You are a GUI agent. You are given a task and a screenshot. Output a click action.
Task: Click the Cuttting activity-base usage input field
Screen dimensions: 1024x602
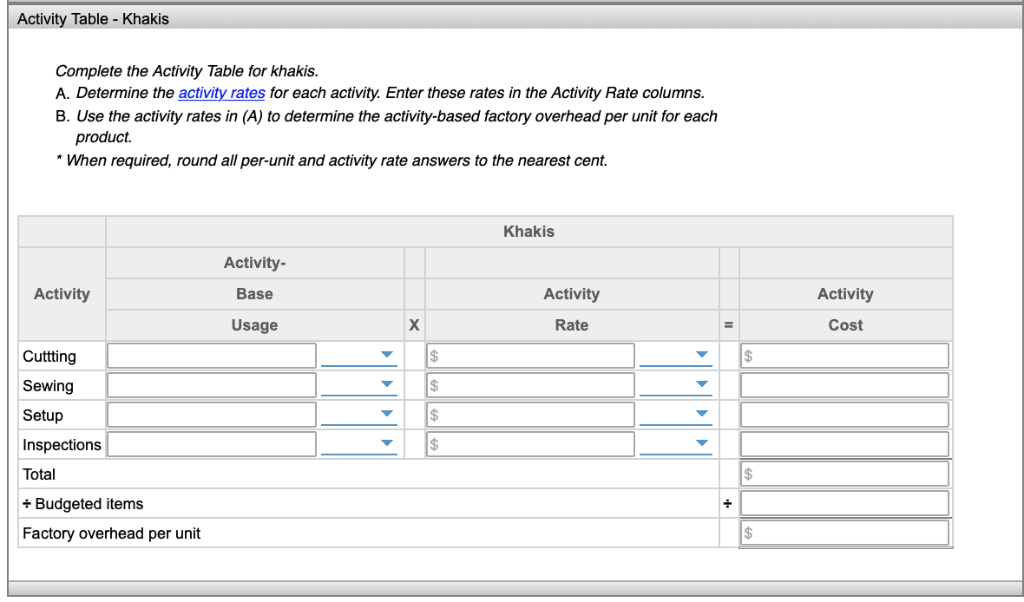(x=212, y=356)
